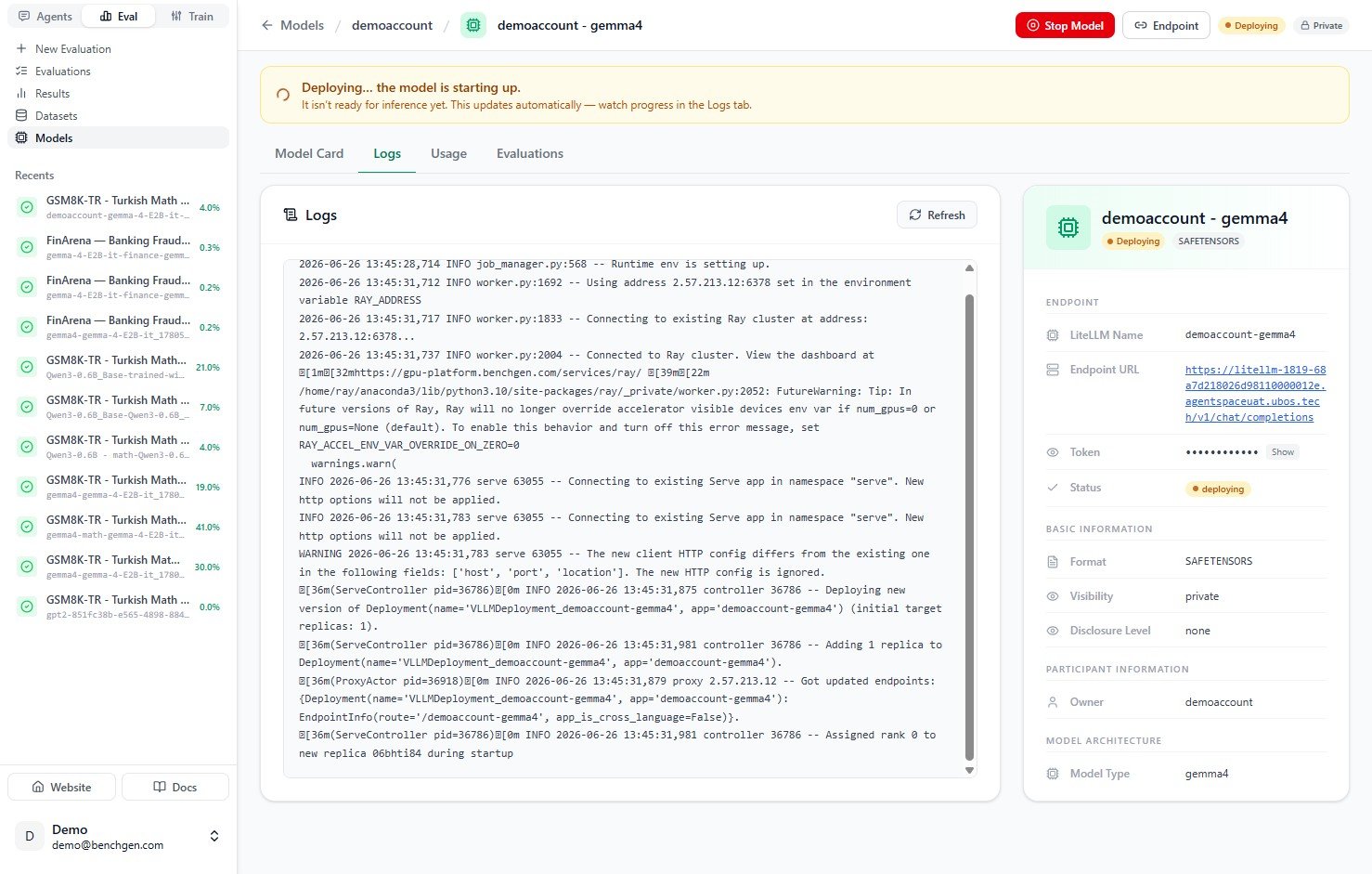Click check icon of the 0.3% FinArena run
Image resolution: width=1372 pixels, height=874 pixels.
click(x=28, y=247)
